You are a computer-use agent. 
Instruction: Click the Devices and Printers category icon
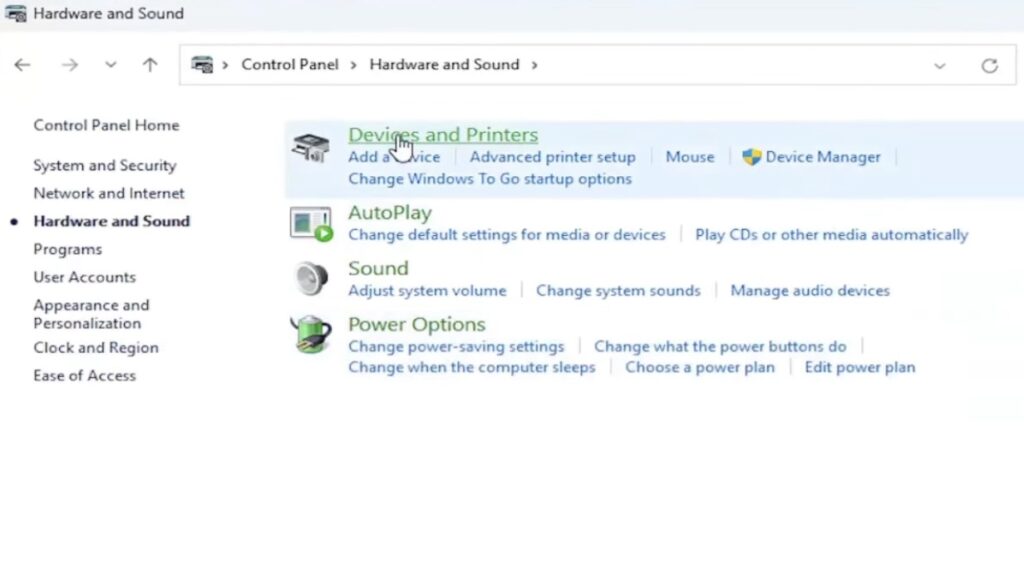pos(310,148)
